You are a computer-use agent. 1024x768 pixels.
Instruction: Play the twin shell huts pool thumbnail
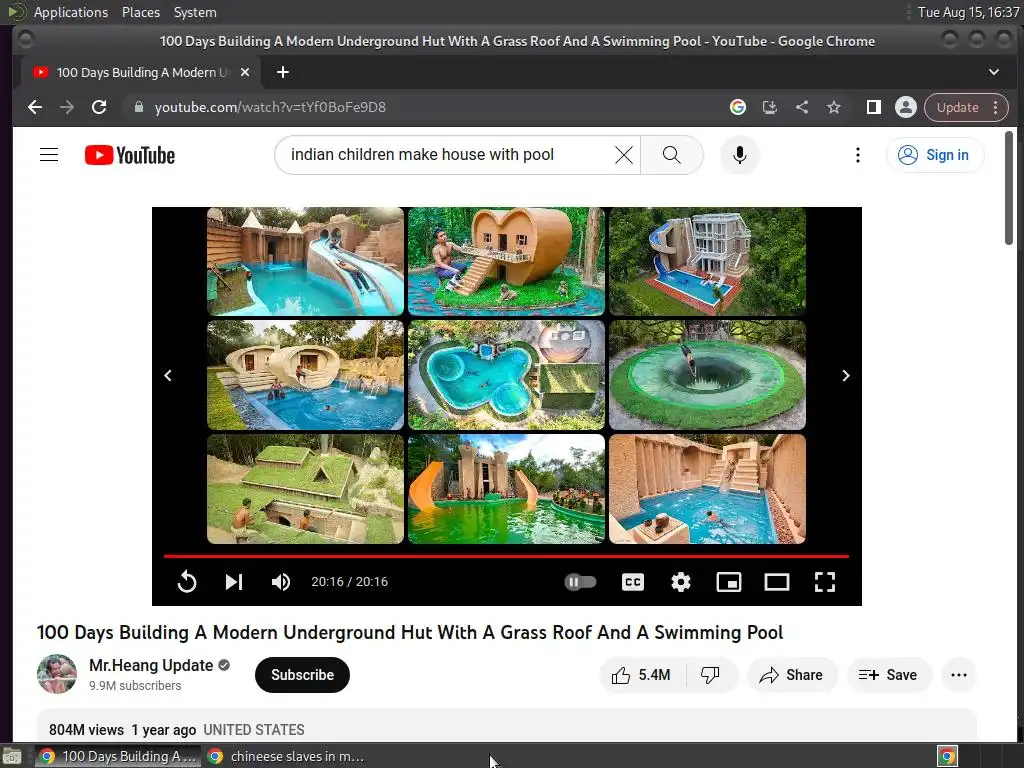[x=305, y=375]
